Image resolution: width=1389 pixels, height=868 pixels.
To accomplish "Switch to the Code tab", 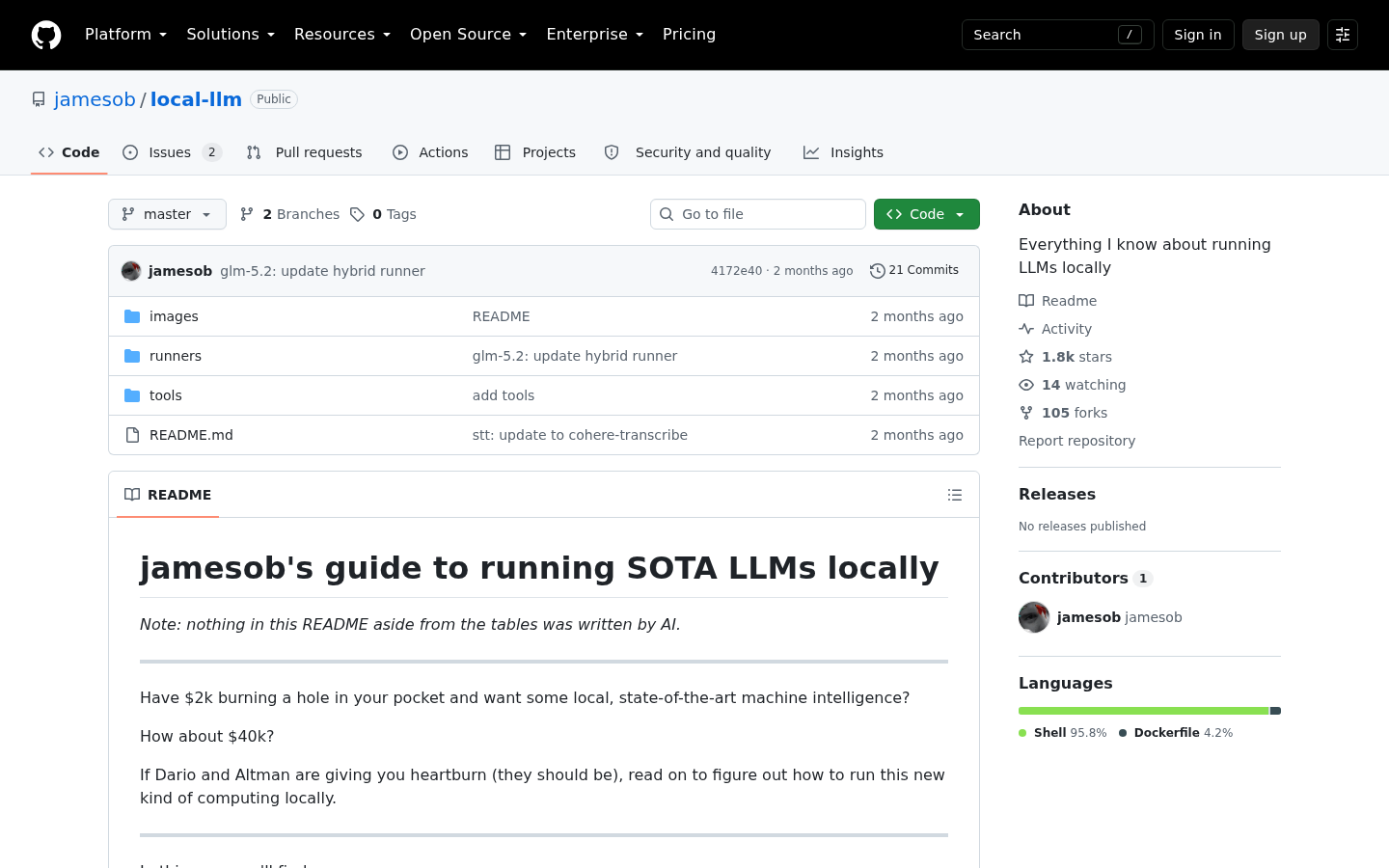I will click(69, 152).
